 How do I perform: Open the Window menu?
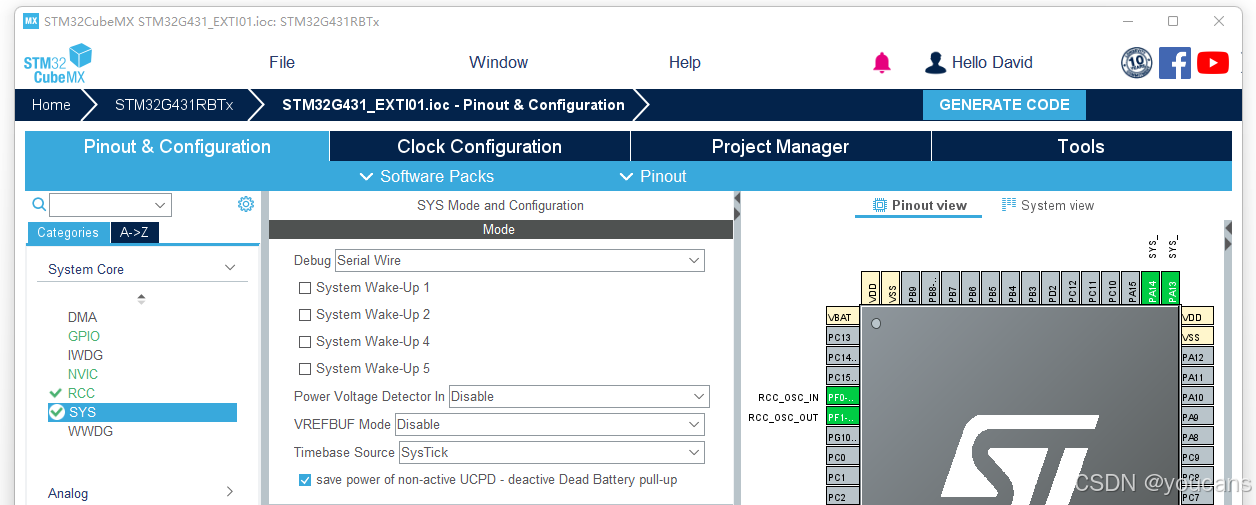pyautogui.click(x=498, y=62)
